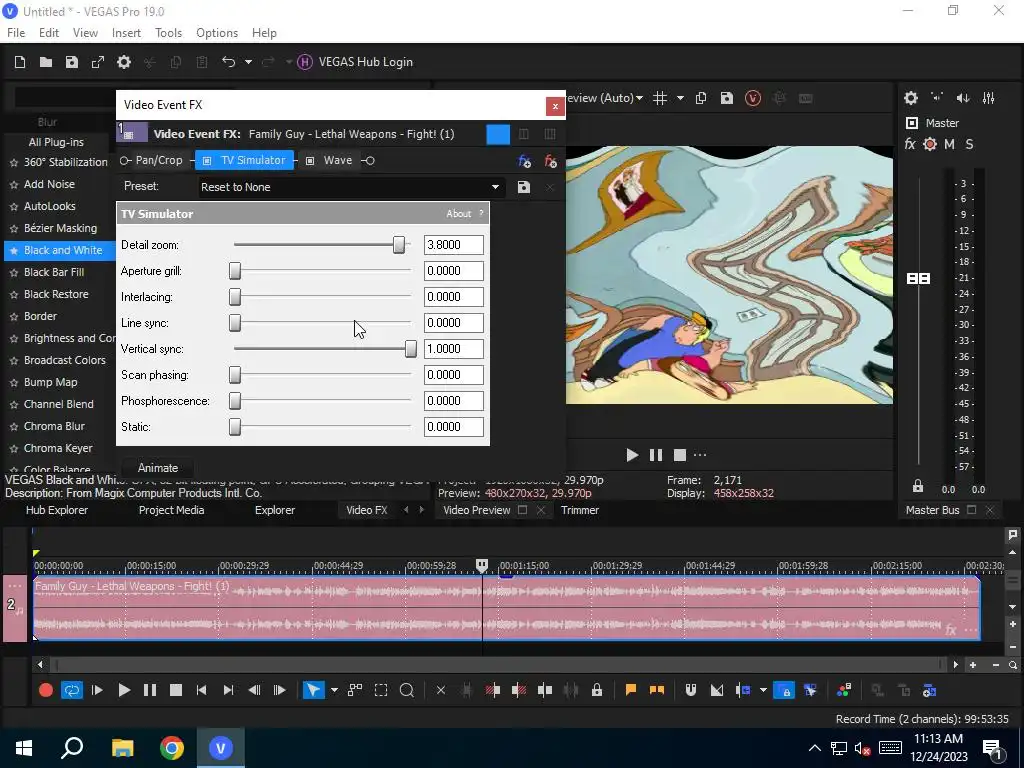Expand the overlays dropdown arrow
1024x768 pixels.
(680, 98)
